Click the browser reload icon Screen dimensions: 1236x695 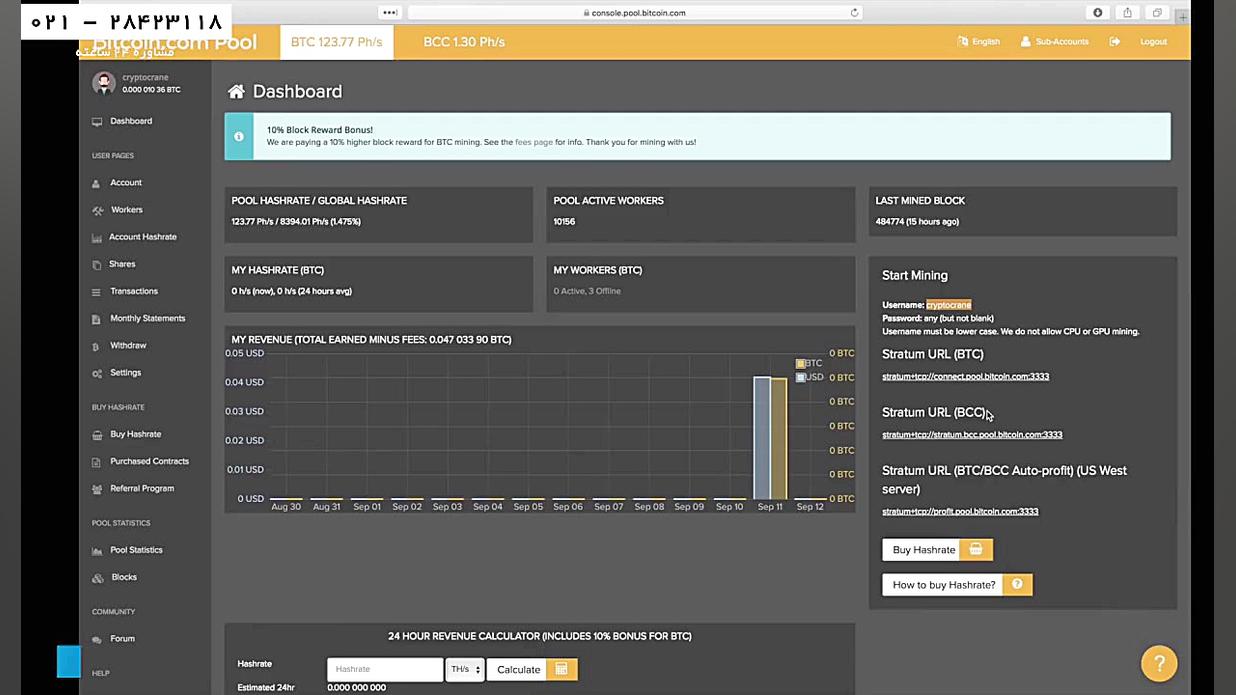click(x=854, y=13)
